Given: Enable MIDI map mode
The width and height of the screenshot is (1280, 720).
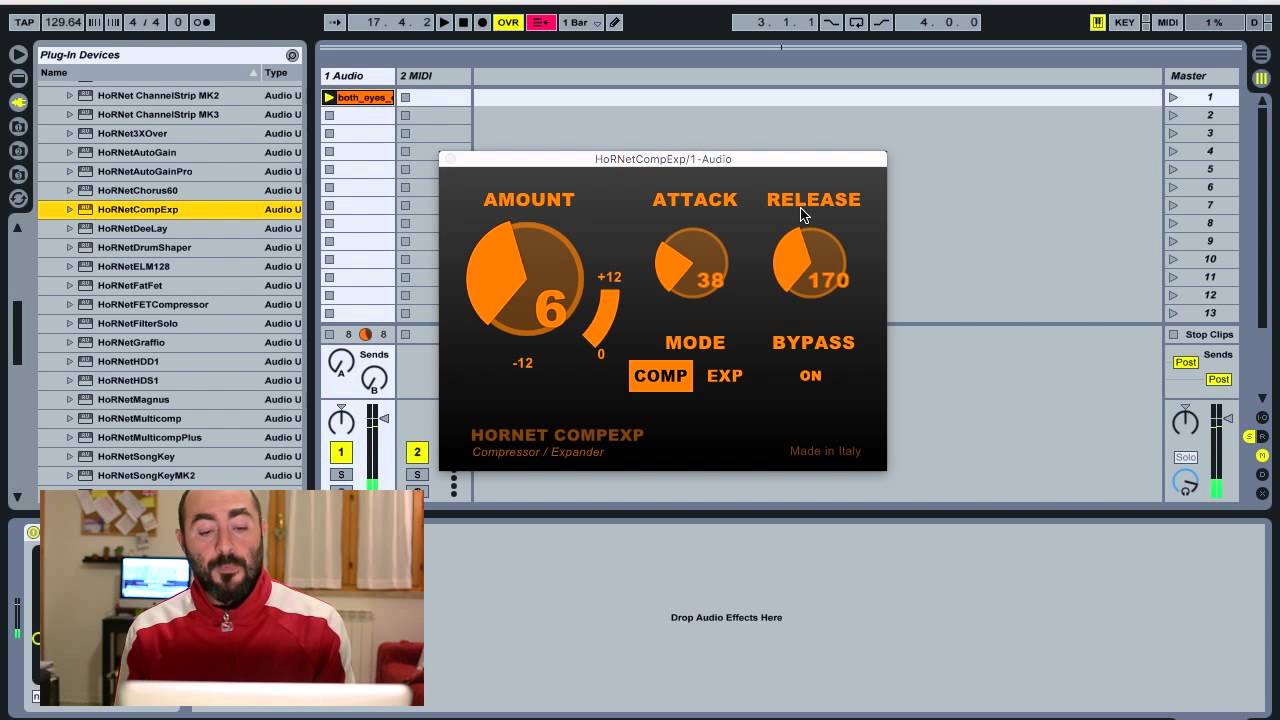Looking at the screenshot, I should point(1167,22).
